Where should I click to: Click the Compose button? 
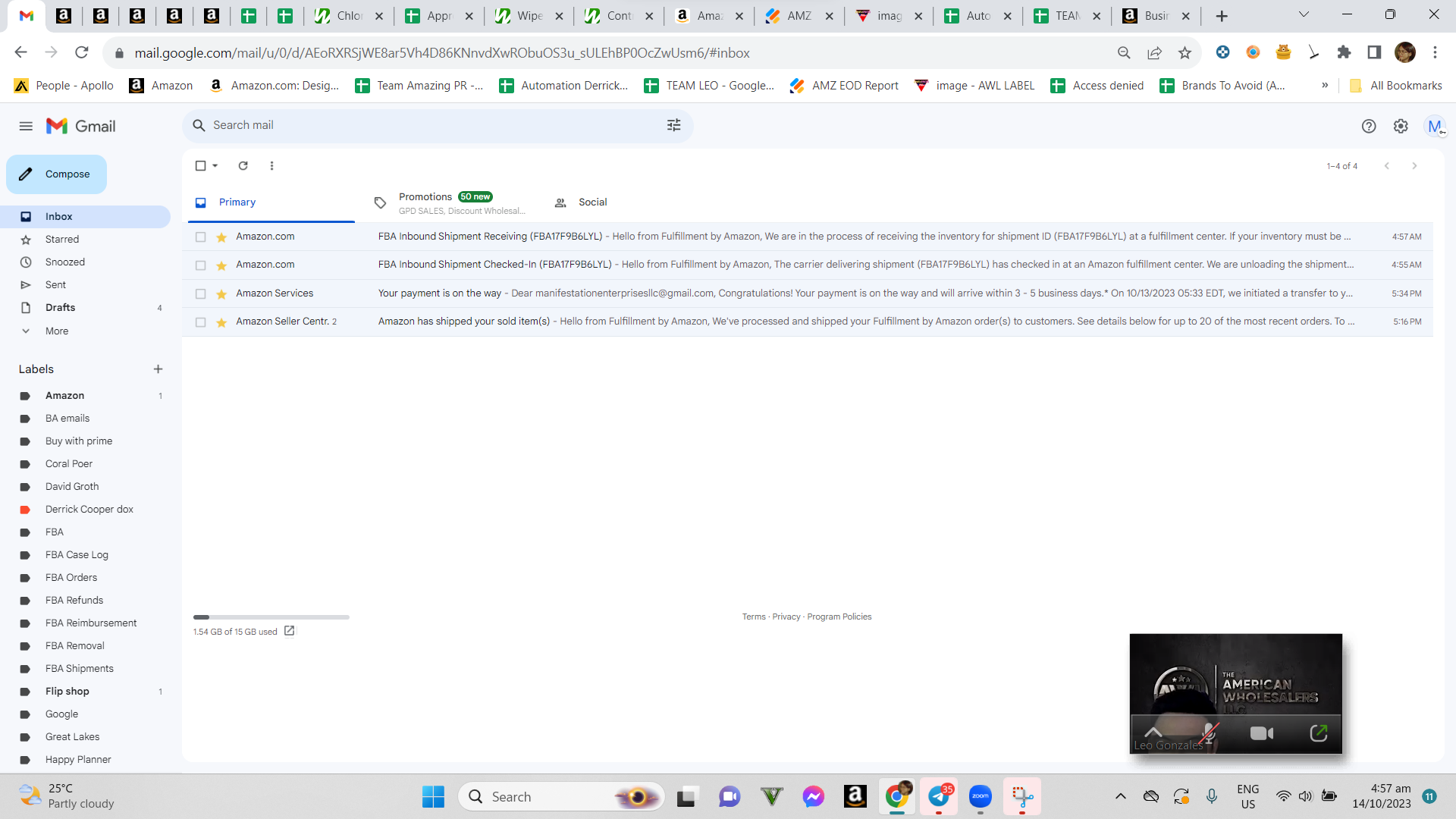point(56,174)
